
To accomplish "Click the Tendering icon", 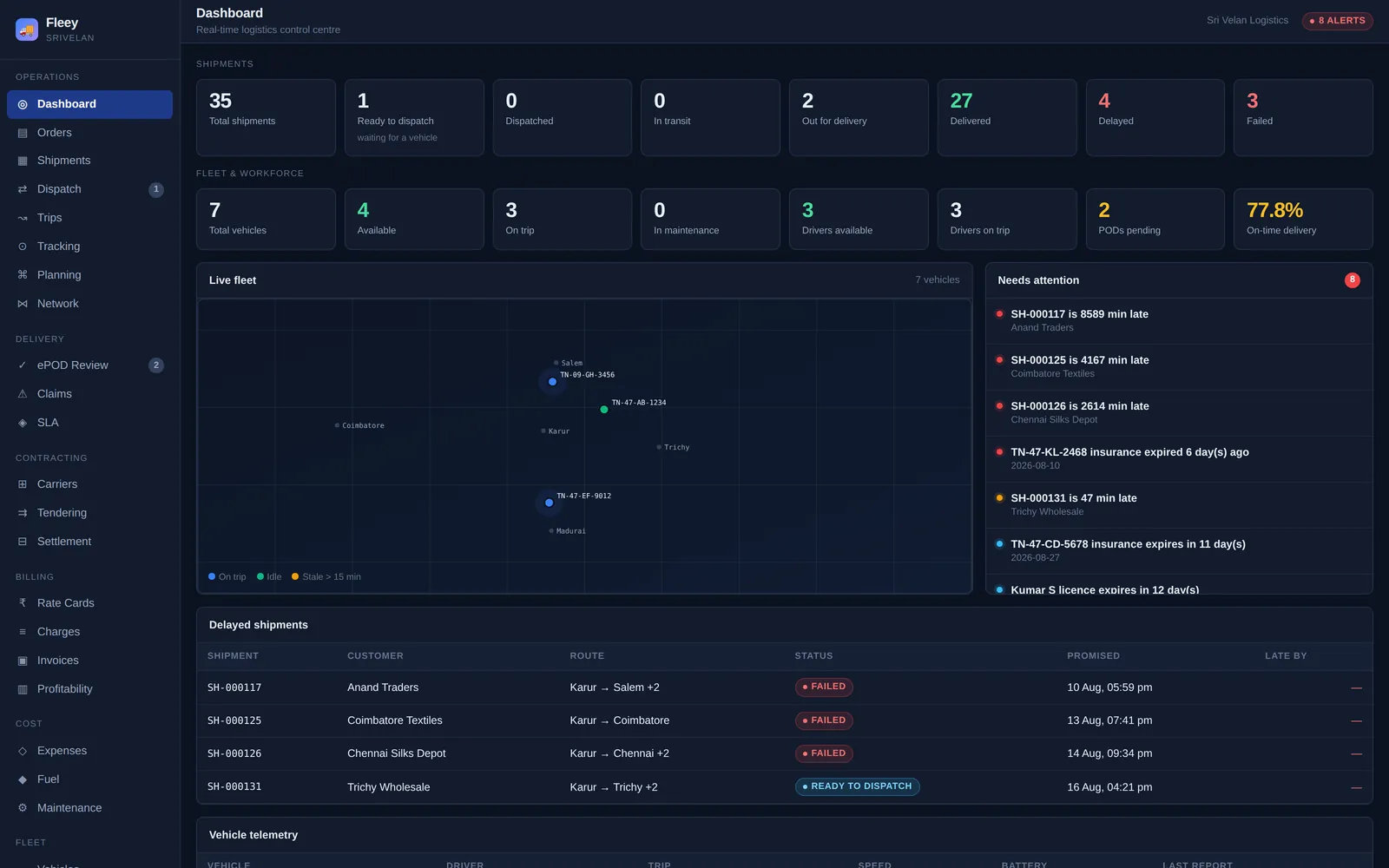I will 23,513.
